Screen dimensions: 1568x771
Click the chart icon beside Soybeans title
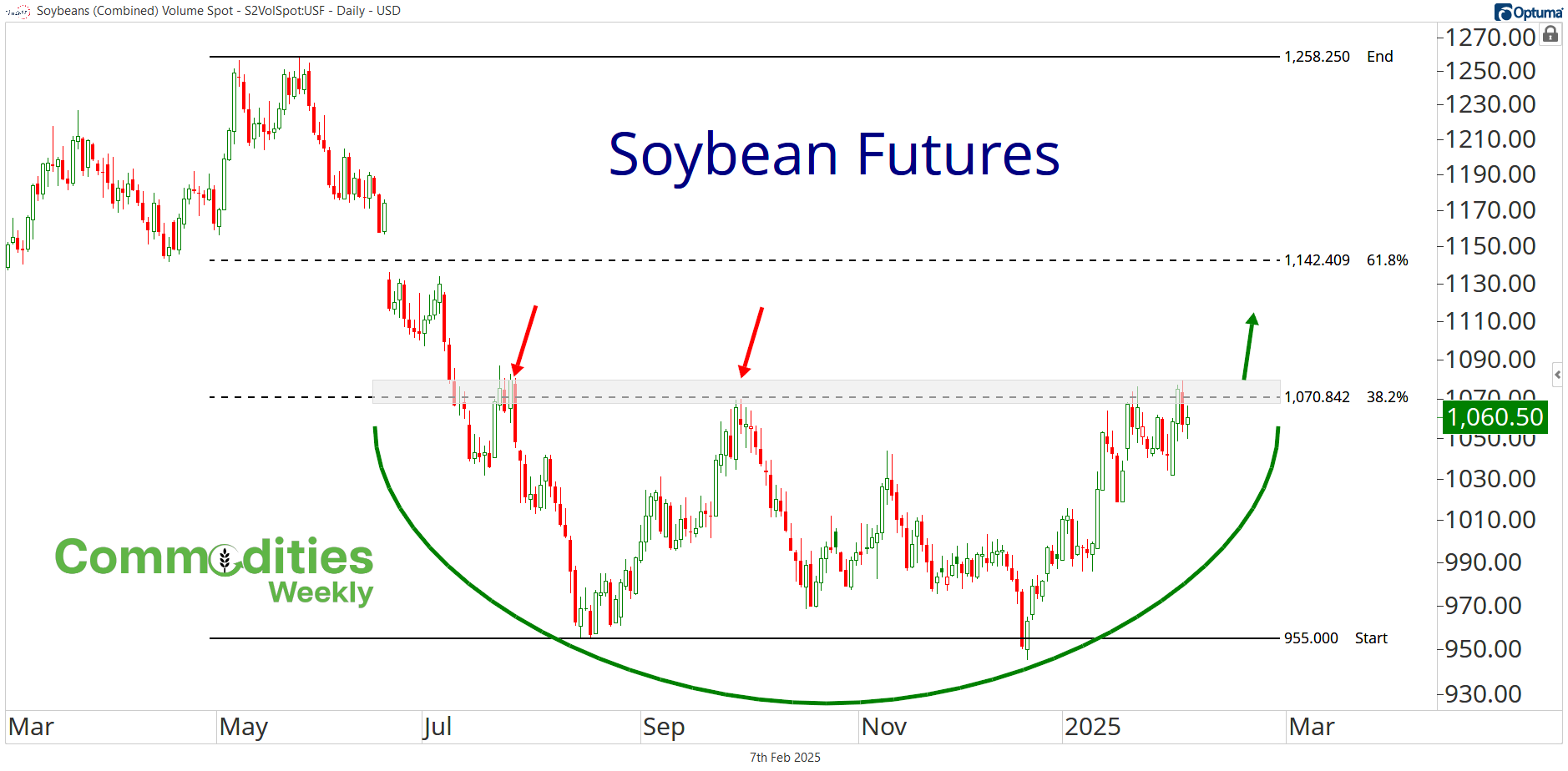click(18, 12)
